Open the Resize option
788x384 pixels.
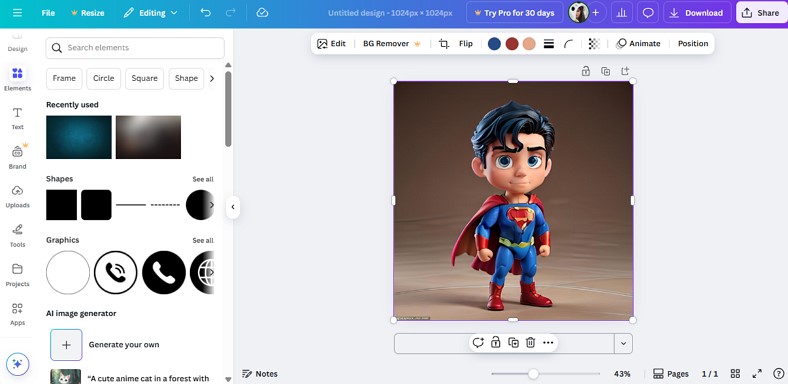coord(88,13)
